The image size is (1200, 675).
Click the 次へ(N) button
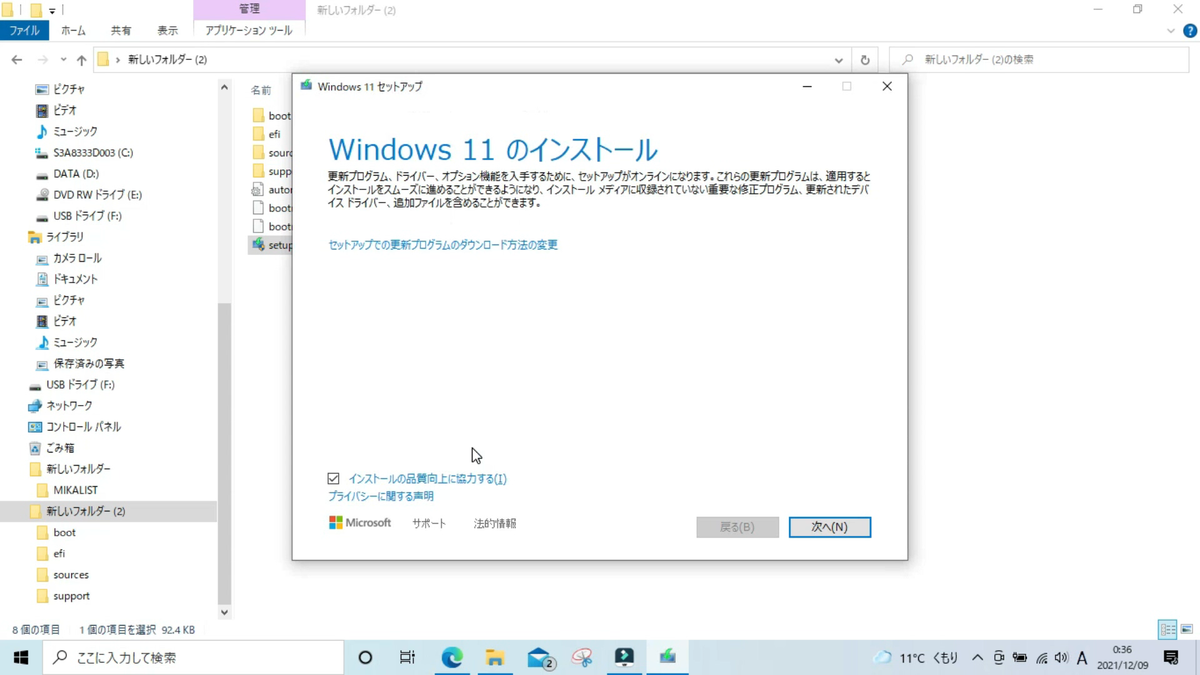click(829, 527)
